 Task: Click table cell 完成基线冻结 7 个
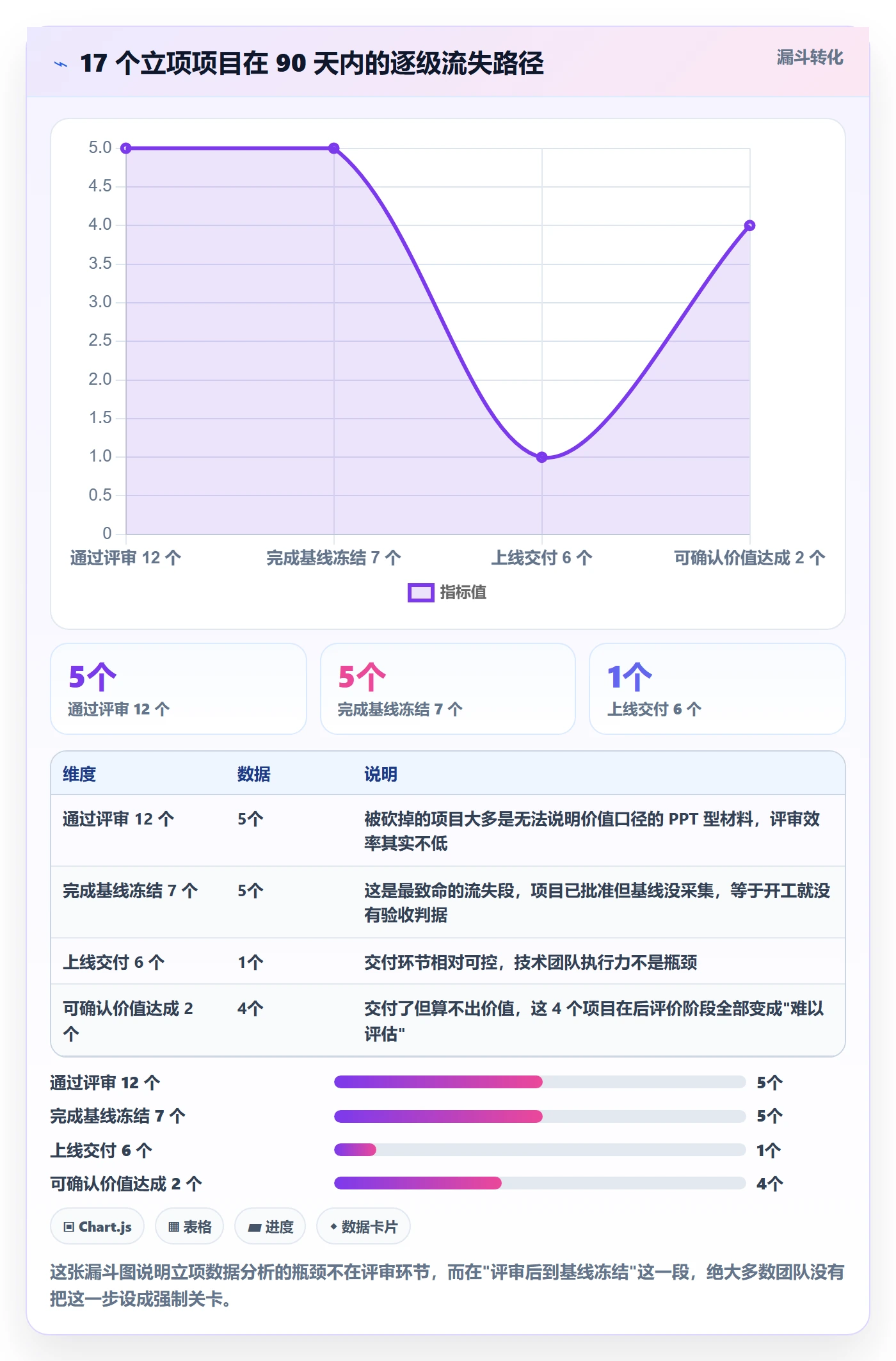click(x=131, y=890)
